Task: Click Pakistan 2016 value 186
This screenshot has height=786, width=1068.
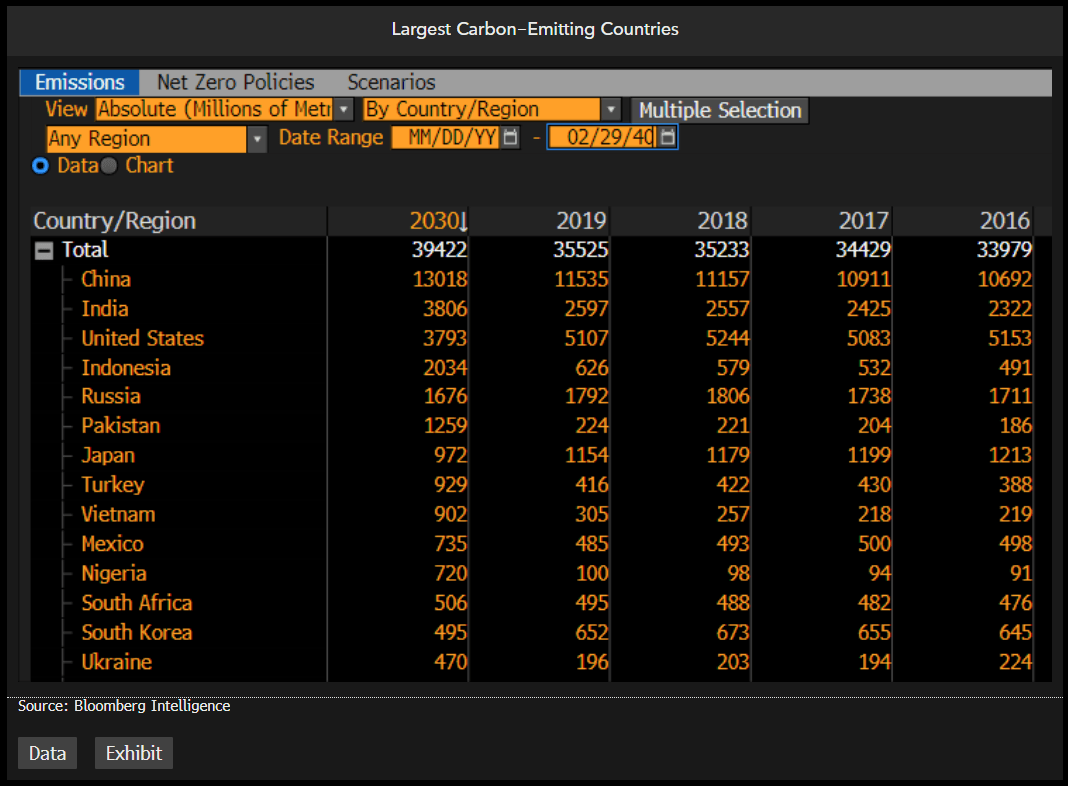Action: (1016, 426)
